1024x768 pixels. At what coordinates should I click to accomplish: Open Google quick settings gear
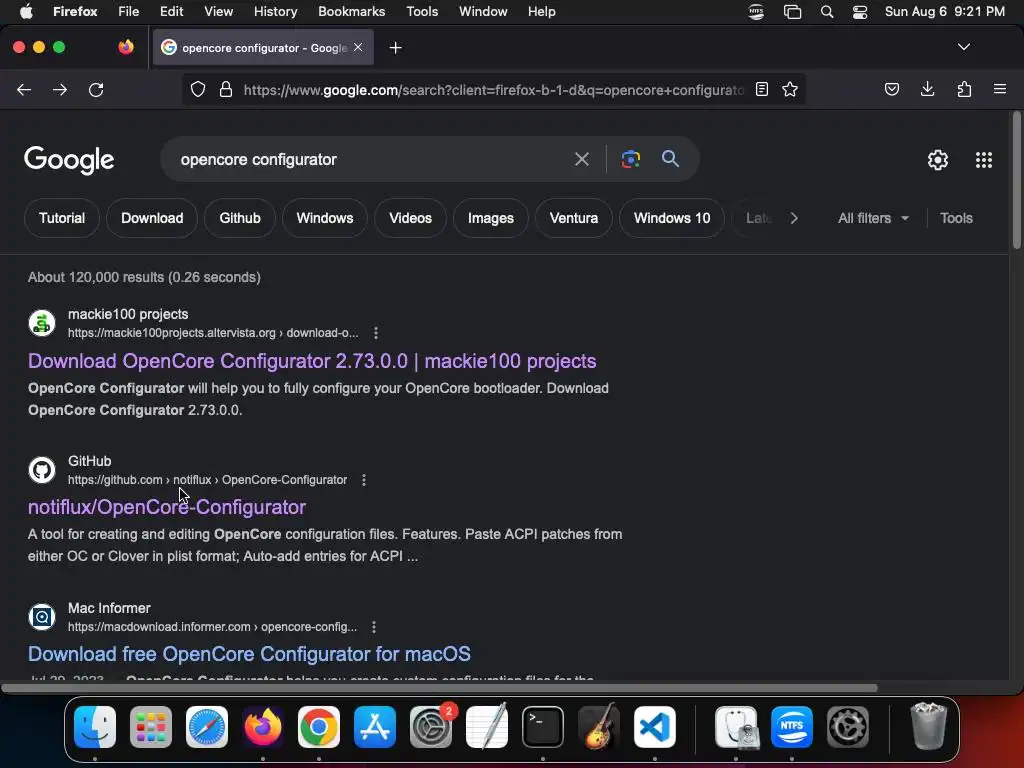(938, 160)
